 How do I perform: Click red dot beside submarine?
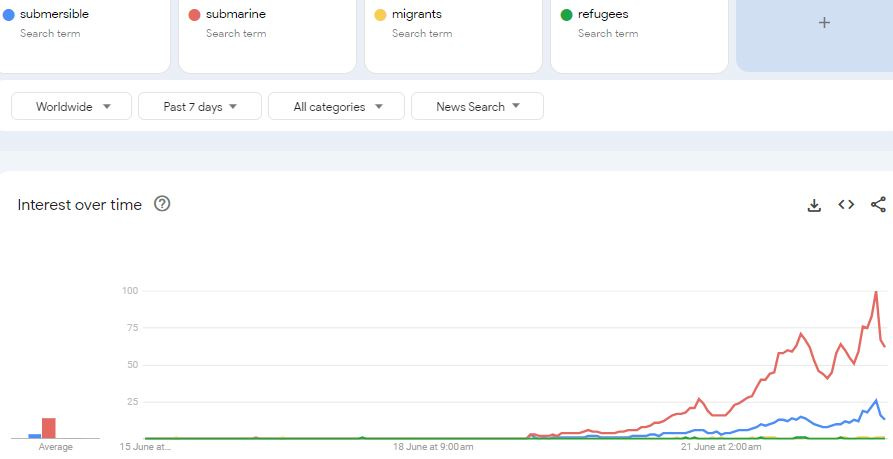[194, 15]
